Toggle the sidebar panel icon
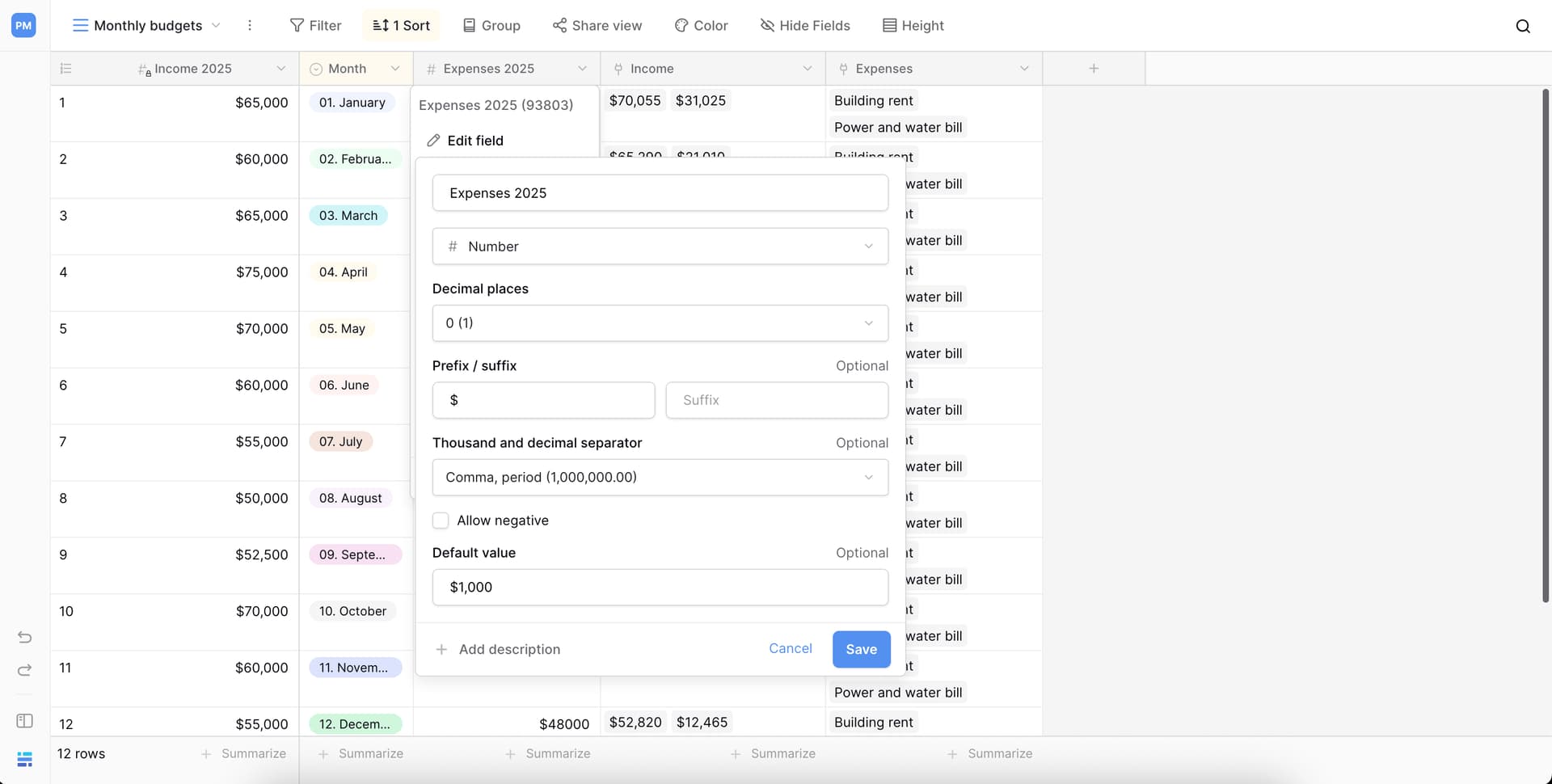The image size is (1552, 784). tap(24, 721)
